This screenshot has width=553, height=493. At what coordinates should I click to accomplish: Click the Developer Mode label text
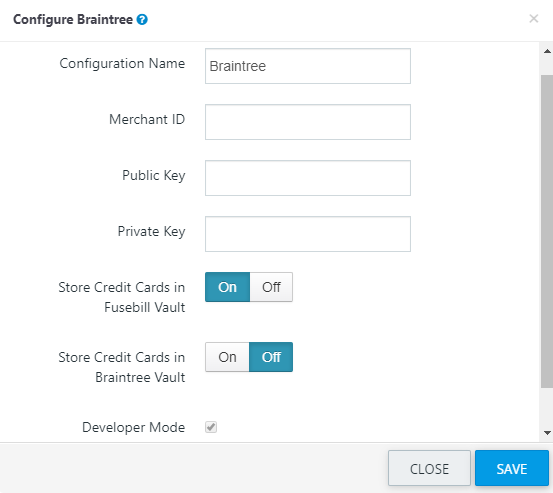133,427
